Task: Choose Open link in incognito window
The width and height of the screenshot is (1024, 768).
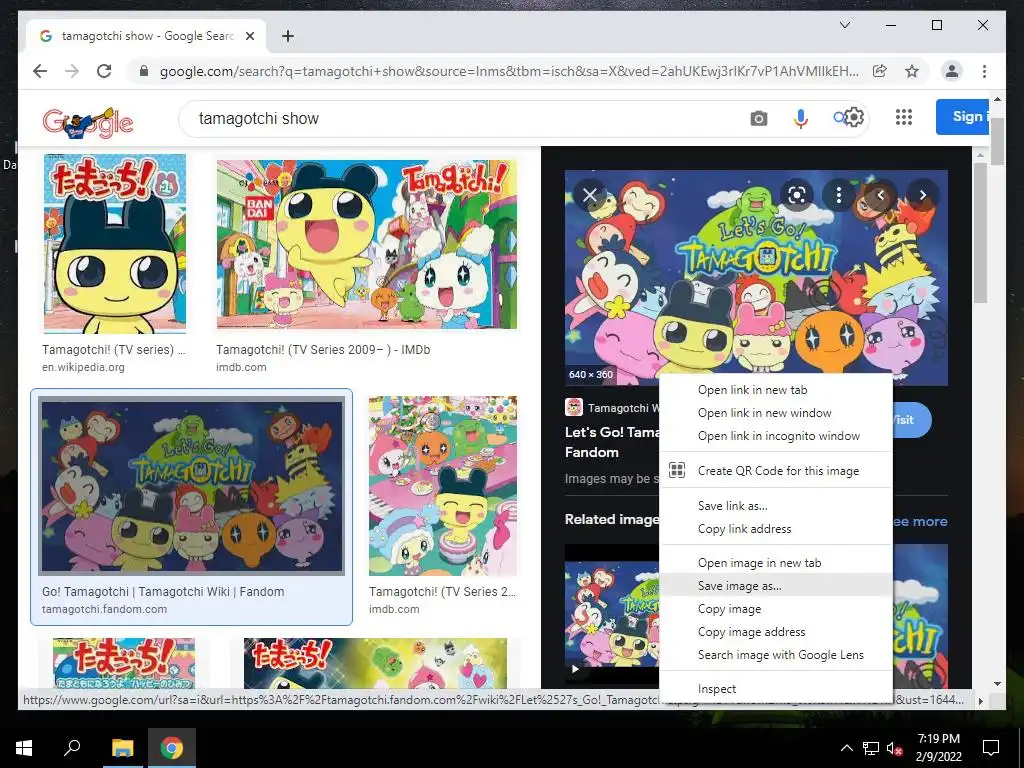Action: click(776, 436)
